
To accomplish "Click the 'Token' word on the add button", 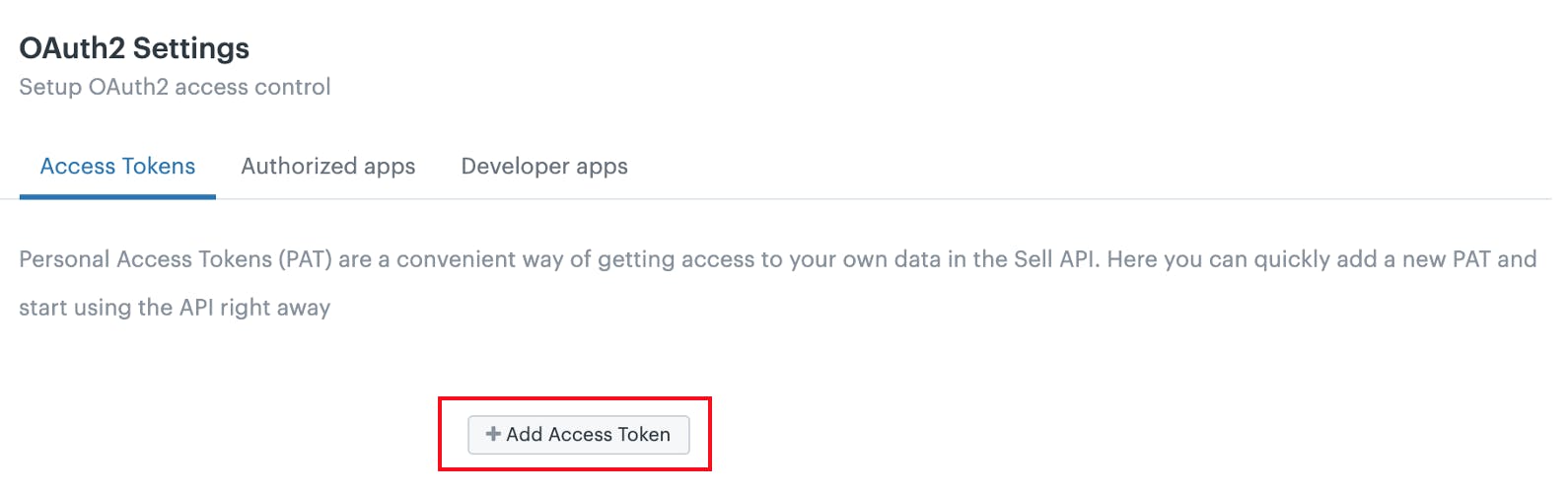I will (x=644, y=434).
